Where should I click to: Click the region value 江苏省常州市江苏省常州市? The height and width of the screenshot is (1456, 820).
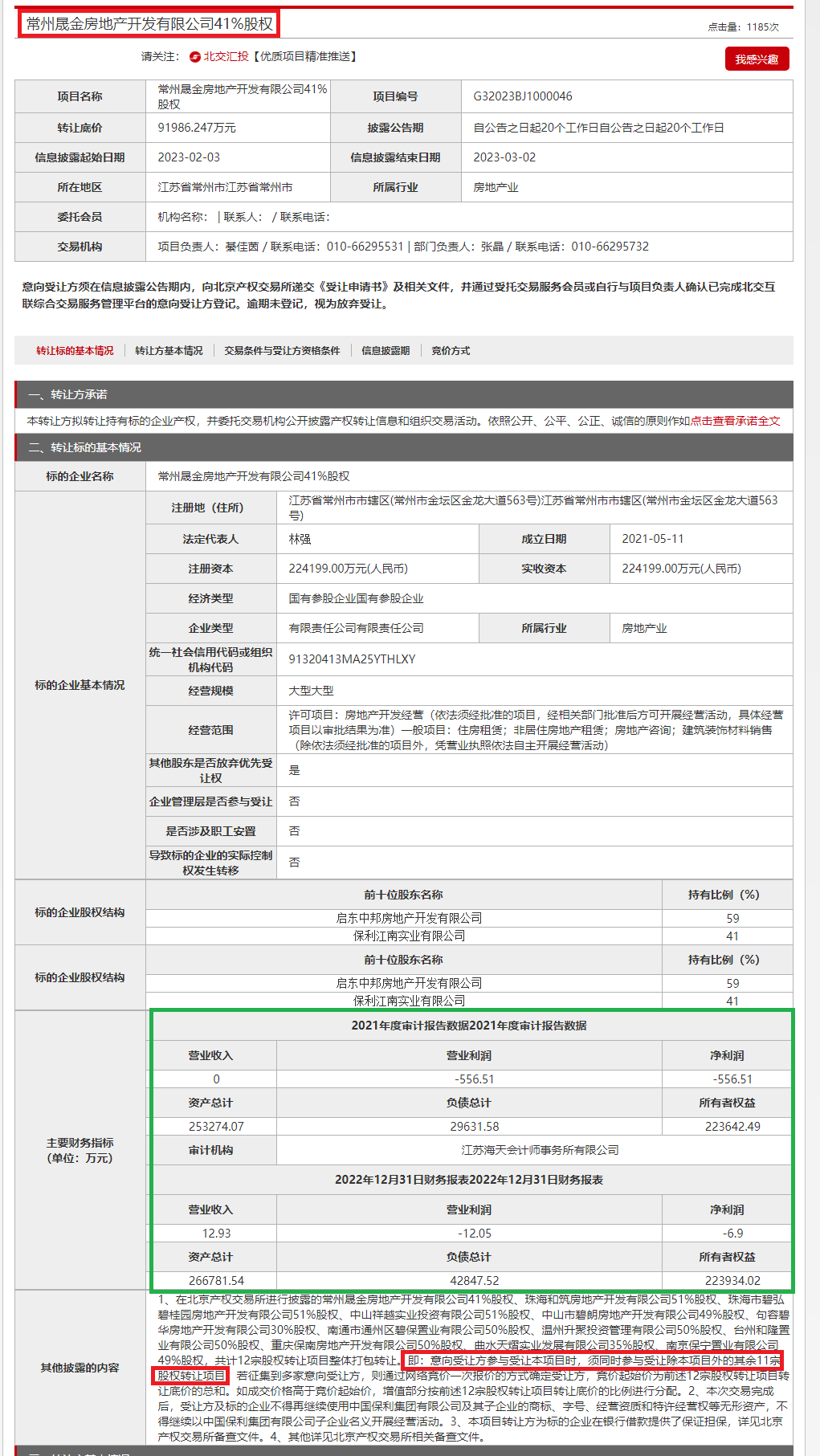(x=225, y=187)
